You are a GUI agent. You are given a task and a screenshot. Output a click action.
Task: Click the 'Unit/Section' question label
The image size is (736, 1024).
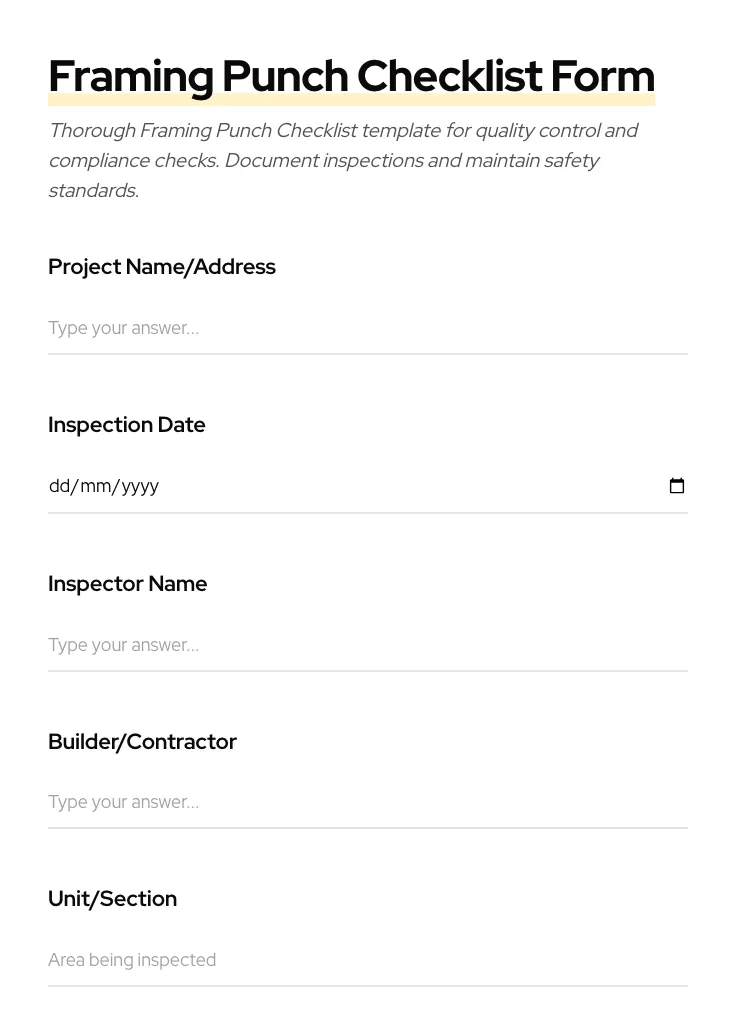click(x=112, y=899)
